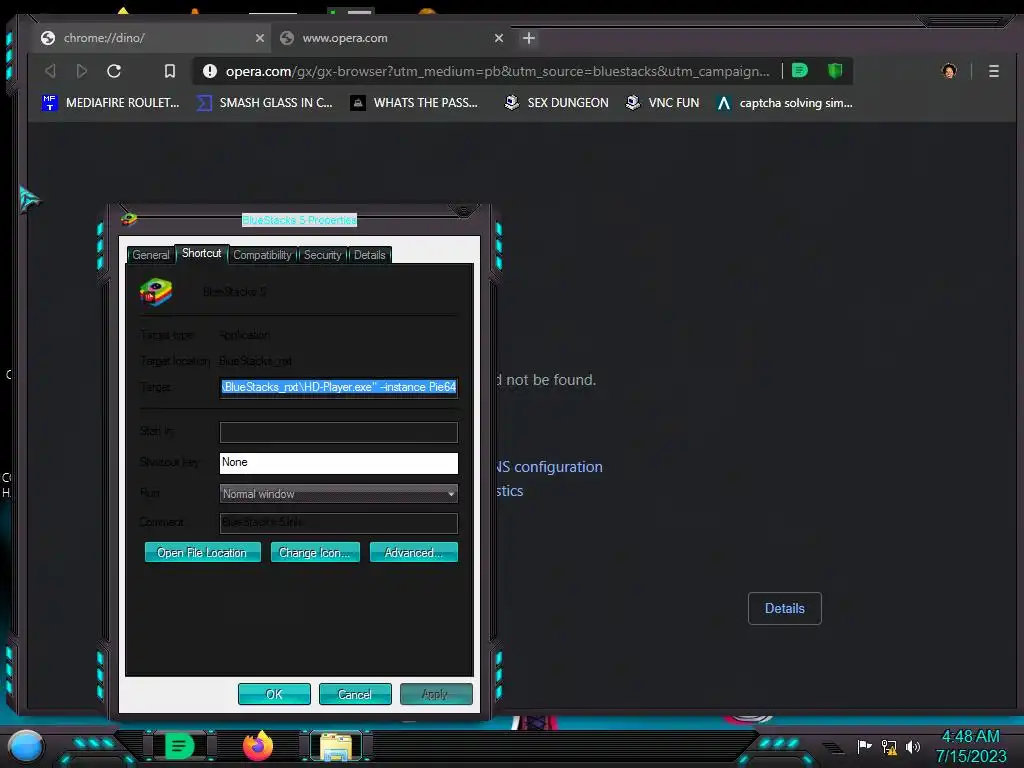1024x768 pixels.
Task: Close the chrome://dino/ tab
Action: pyautogui.click(x=259, y=38)
